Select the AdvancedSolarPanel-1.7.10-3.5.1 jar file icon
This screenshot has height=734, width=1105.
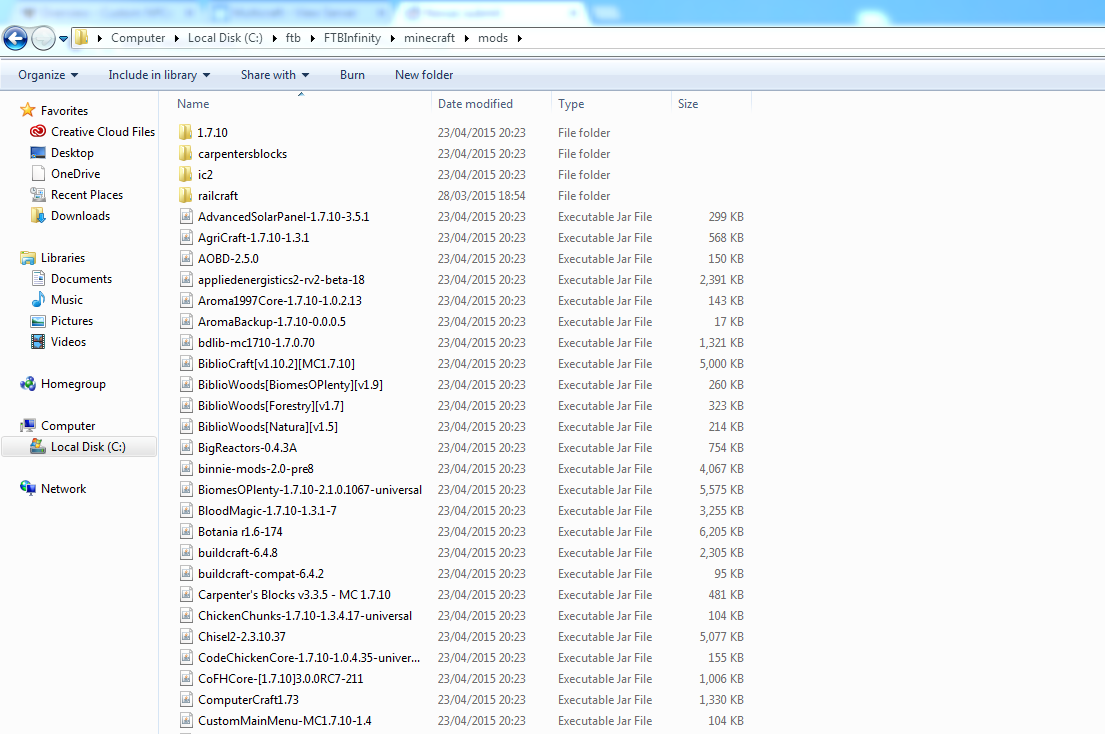[186, 216]
